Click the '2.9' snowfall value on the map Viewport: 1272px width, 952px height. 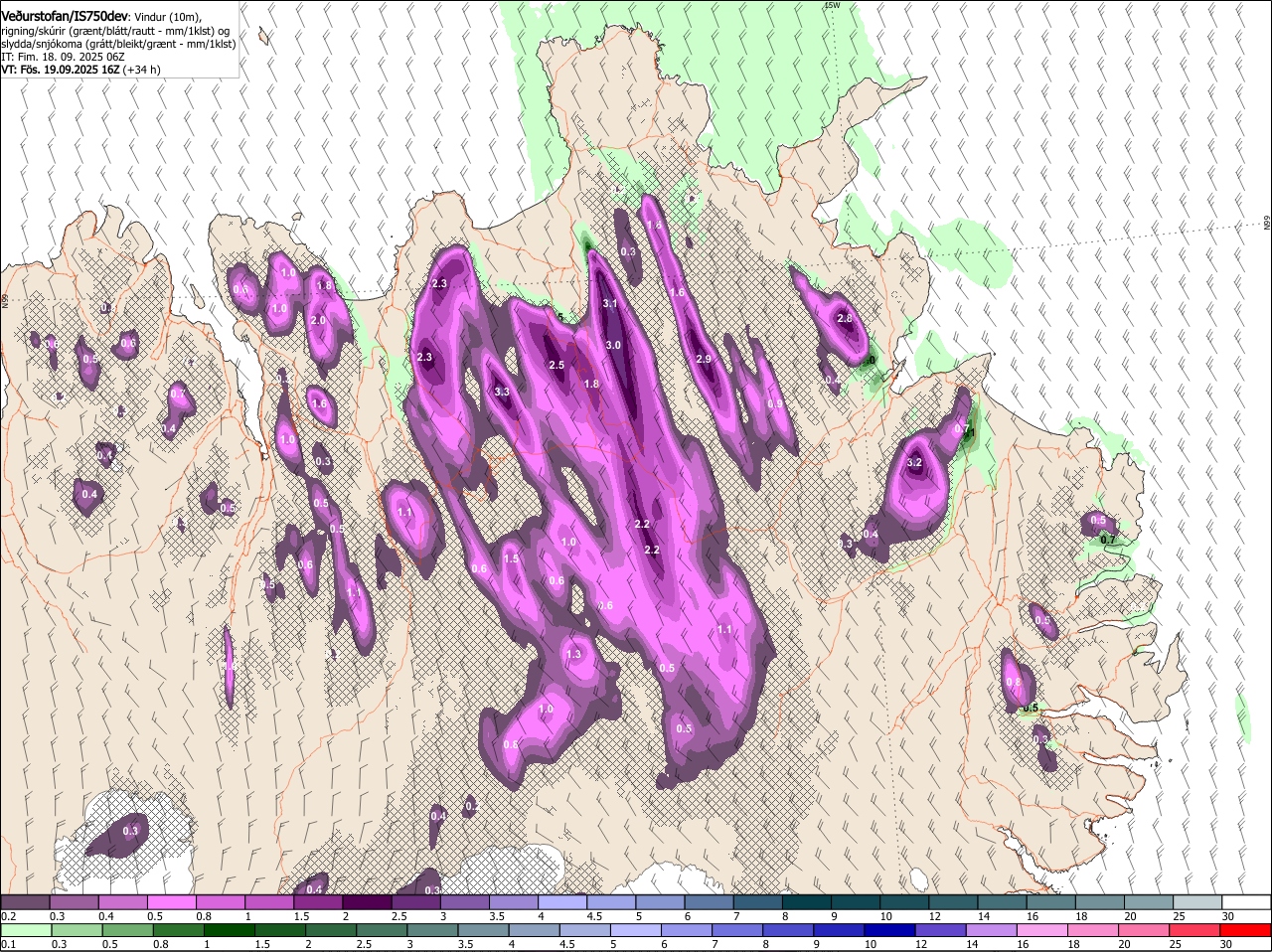pyautogui.click(x=705, y=359)
